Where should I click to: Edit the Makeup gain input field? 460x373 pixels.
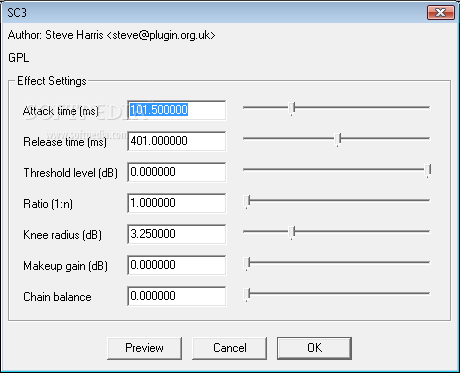[176, 265]
